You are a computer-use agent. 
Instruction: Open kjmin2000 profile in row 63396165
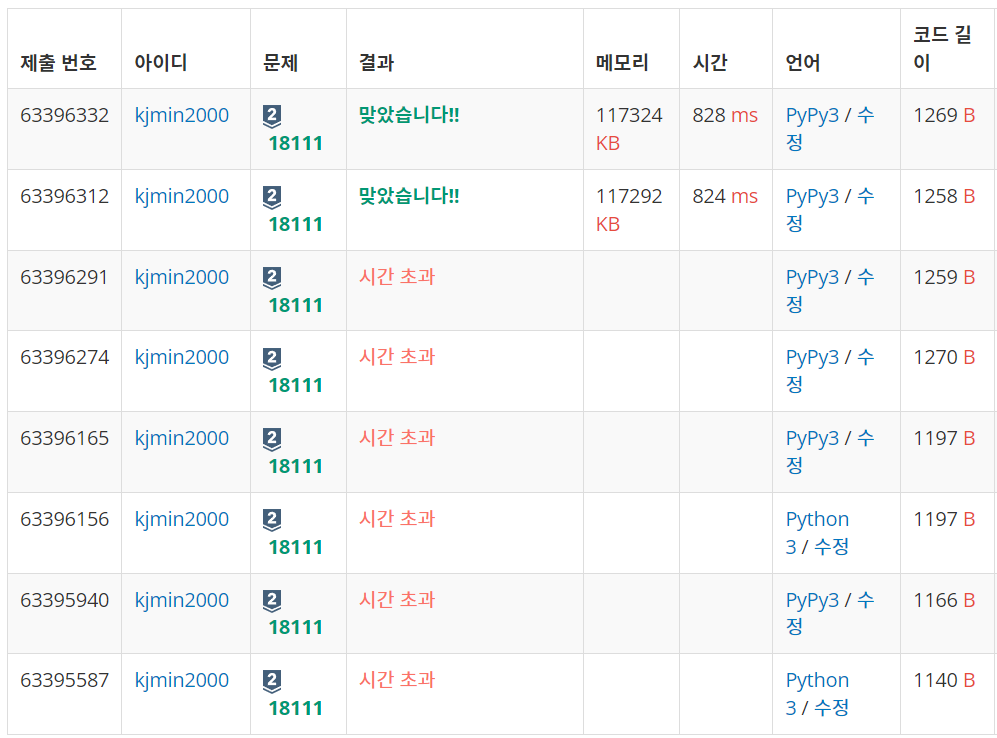pyautogui.click(x=182, y=438)
